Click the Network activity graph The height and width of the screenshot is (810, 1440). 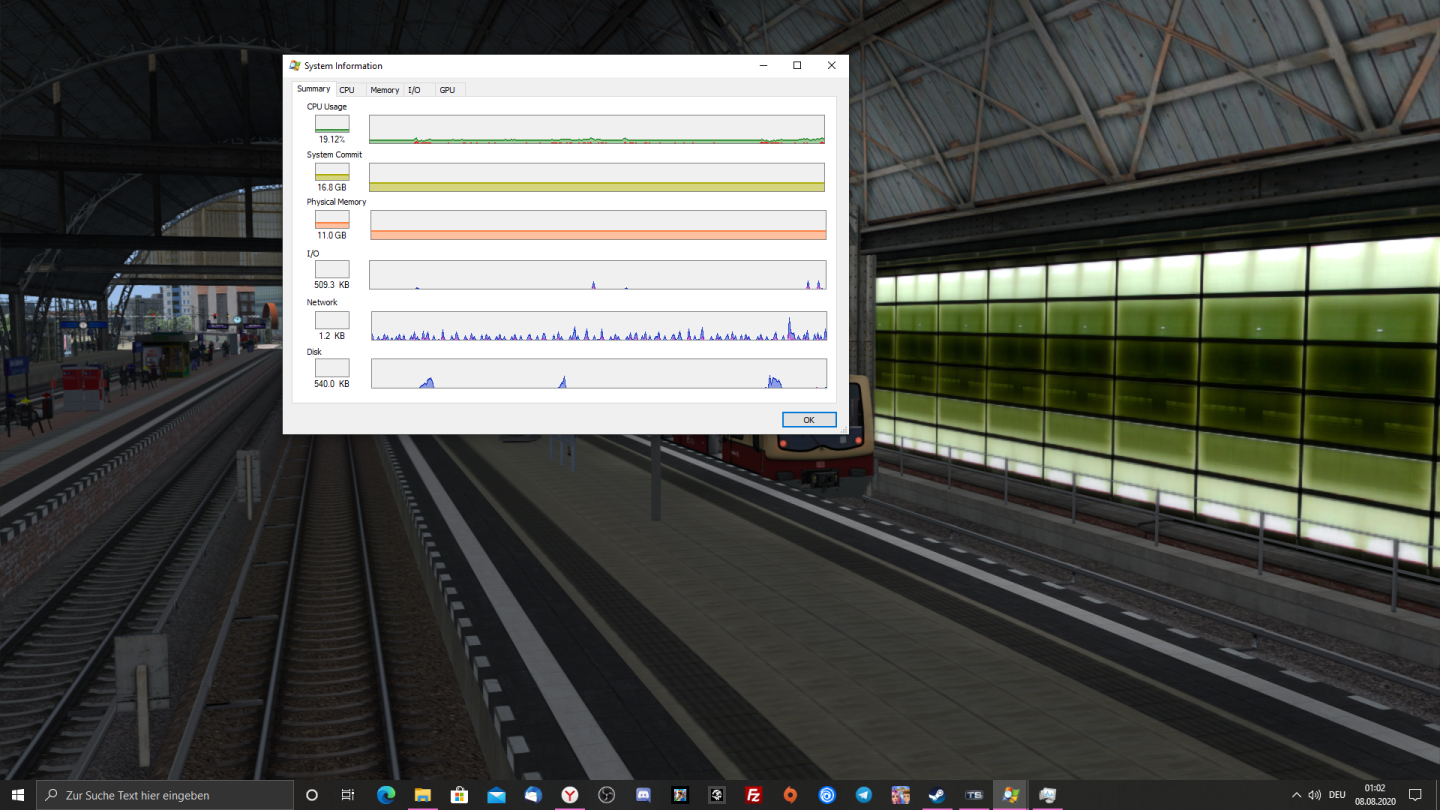pyautogui.click(x=598, y=326)
